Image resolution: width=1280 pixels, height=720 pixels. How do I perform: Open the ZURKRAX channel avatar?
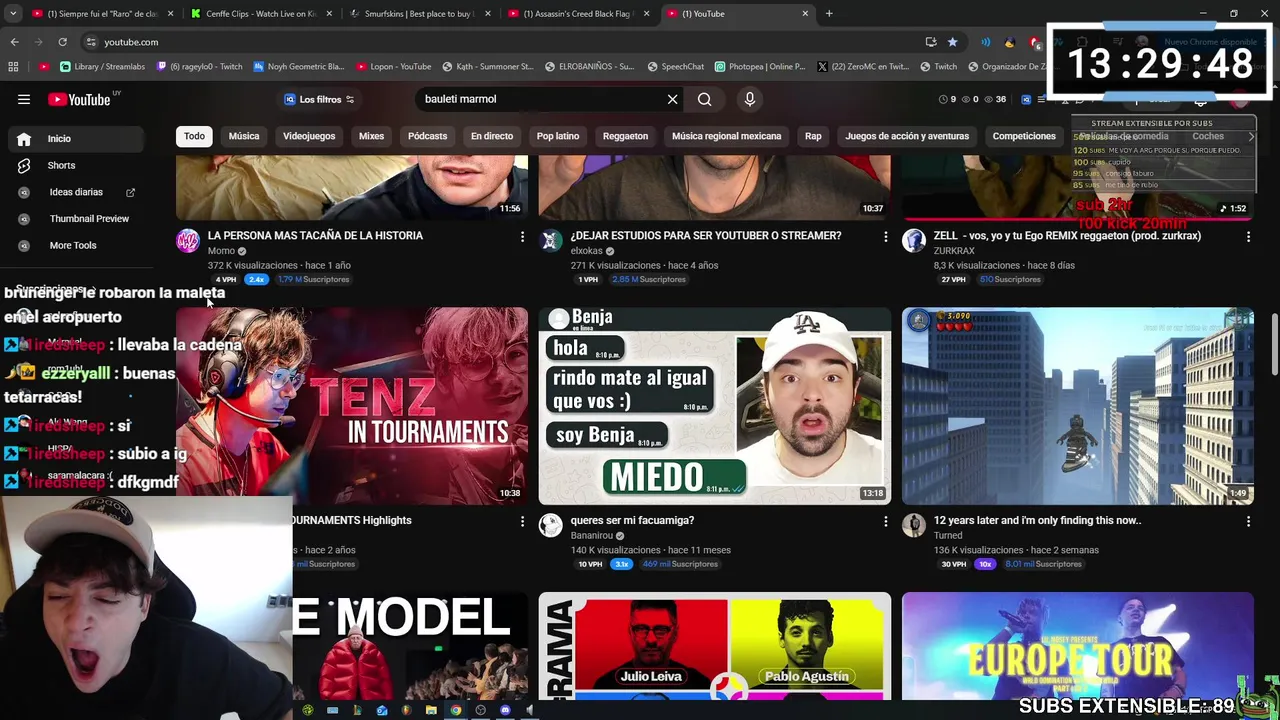click(914, 240)
